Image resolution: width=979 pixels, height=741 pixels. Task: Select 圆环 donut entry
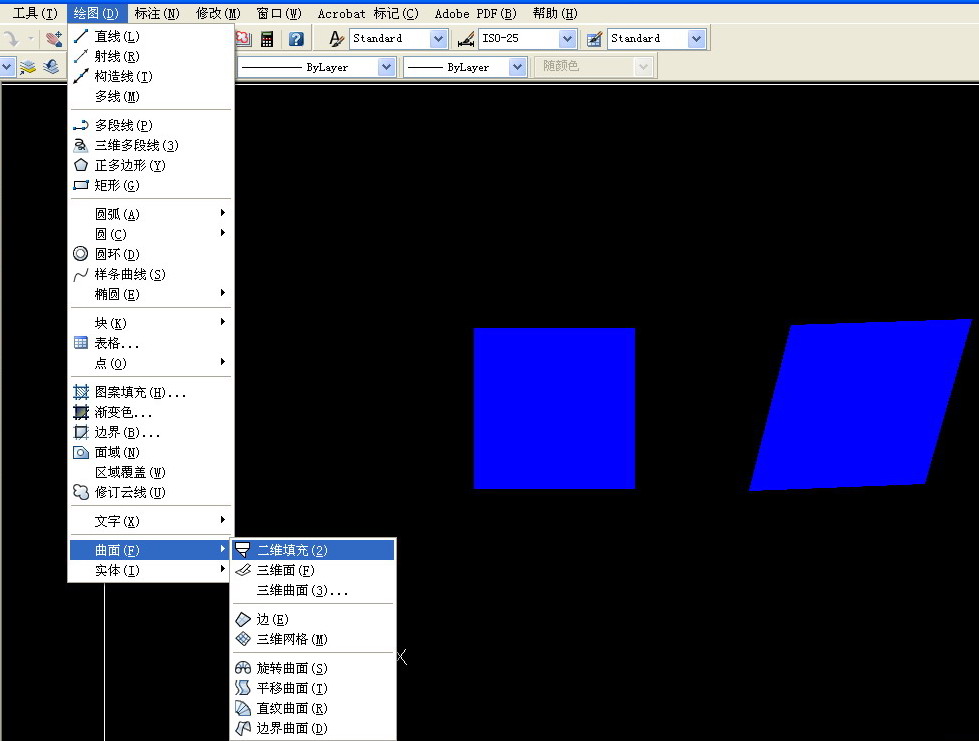(x=150, y=254)
